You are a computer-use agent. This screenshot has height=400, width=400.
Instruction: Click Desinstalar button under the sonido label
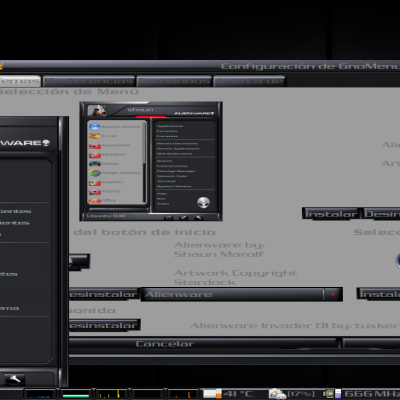coord(104,325)
